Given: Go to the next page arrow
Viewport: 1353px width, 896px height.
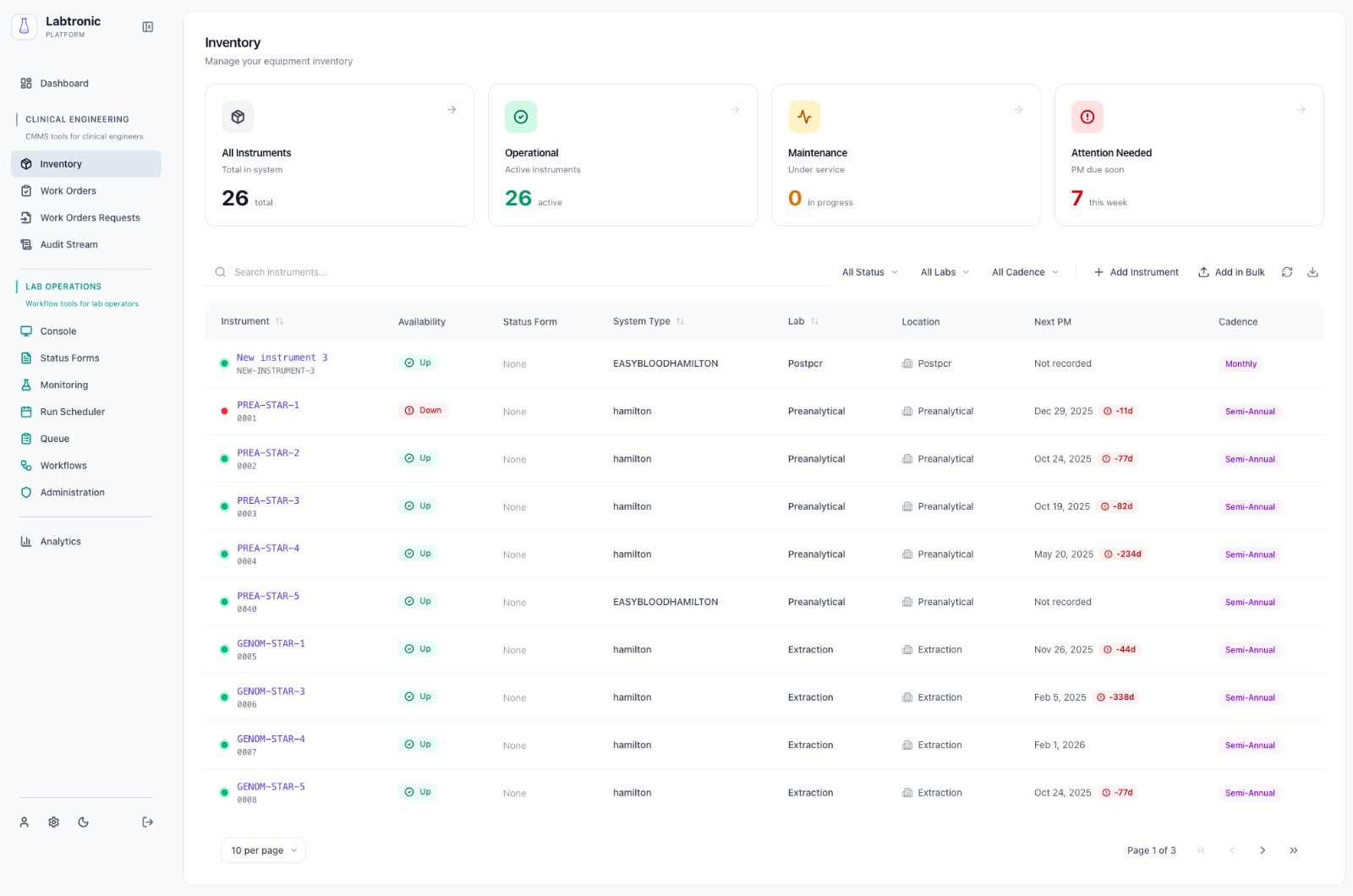Looking at the screenshot, I should click(x=1263, y=850).
